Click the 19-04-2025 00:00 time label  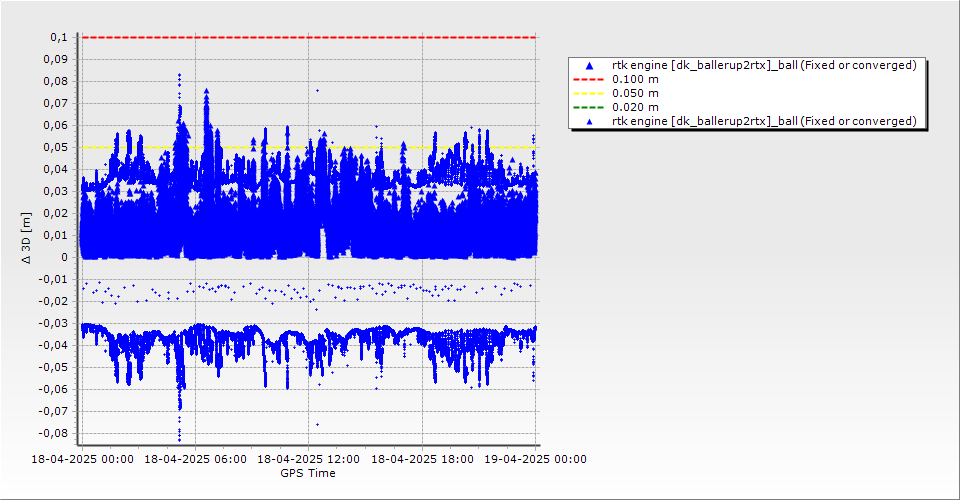[535, 459]
